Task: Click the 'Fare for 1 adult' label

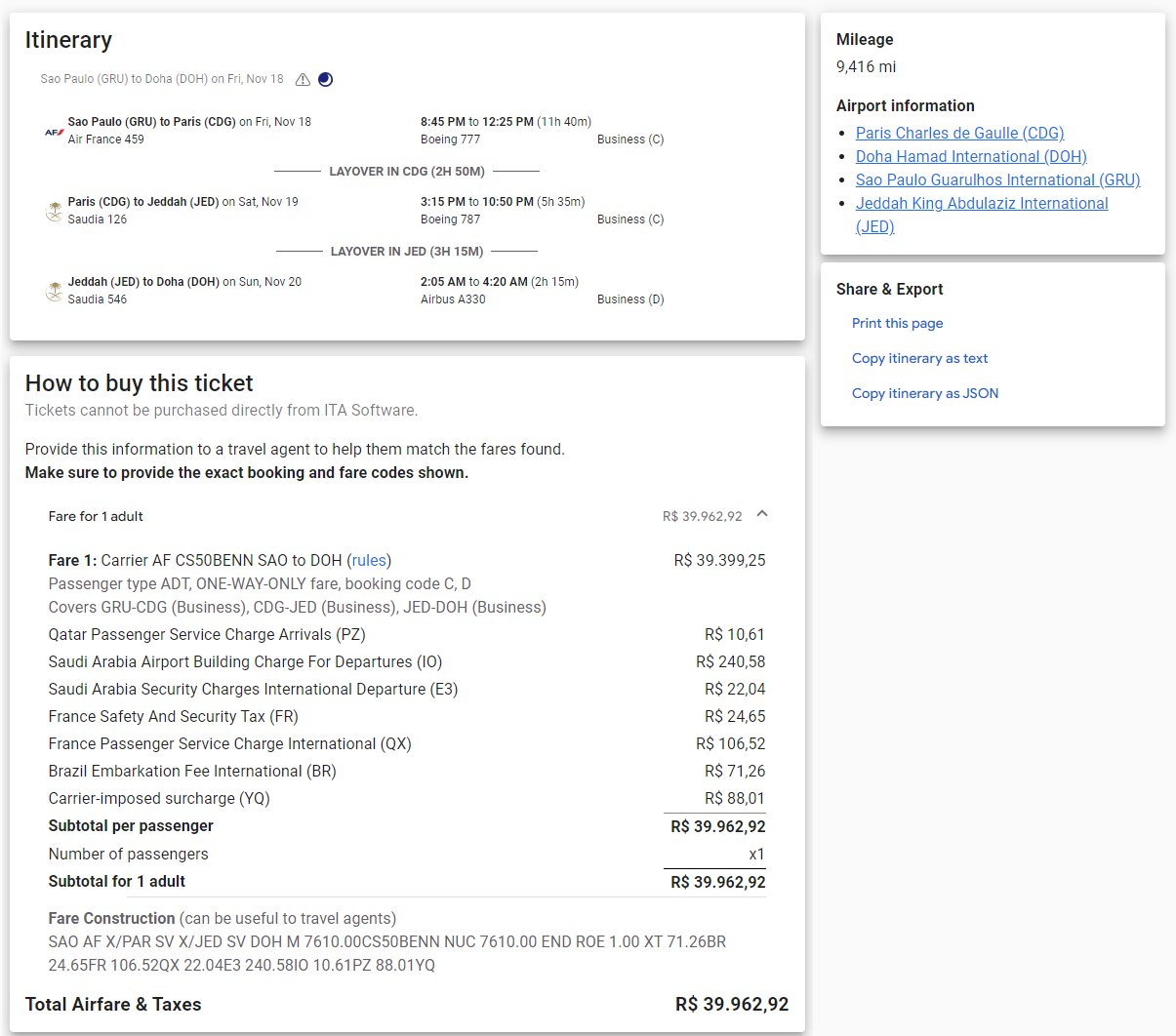Action: point(96,516)
